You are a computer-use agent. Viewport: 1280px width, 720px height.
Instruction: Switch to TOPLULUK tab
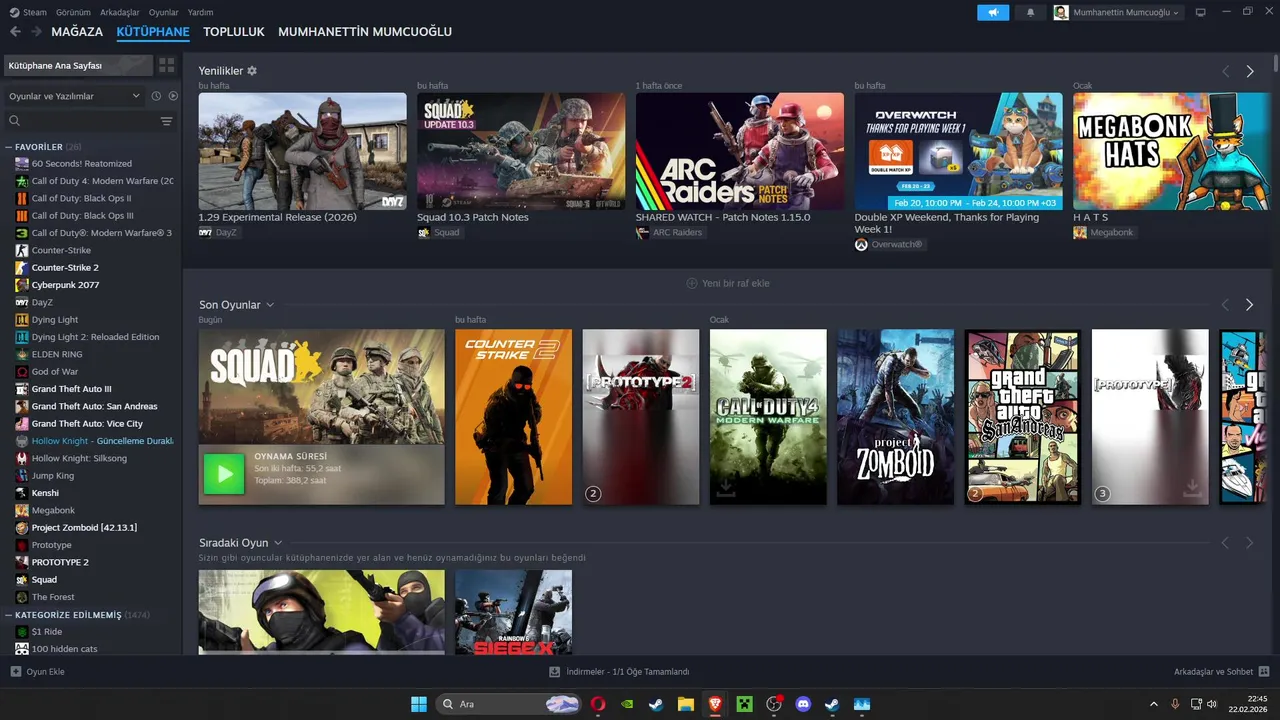point(234,32)
